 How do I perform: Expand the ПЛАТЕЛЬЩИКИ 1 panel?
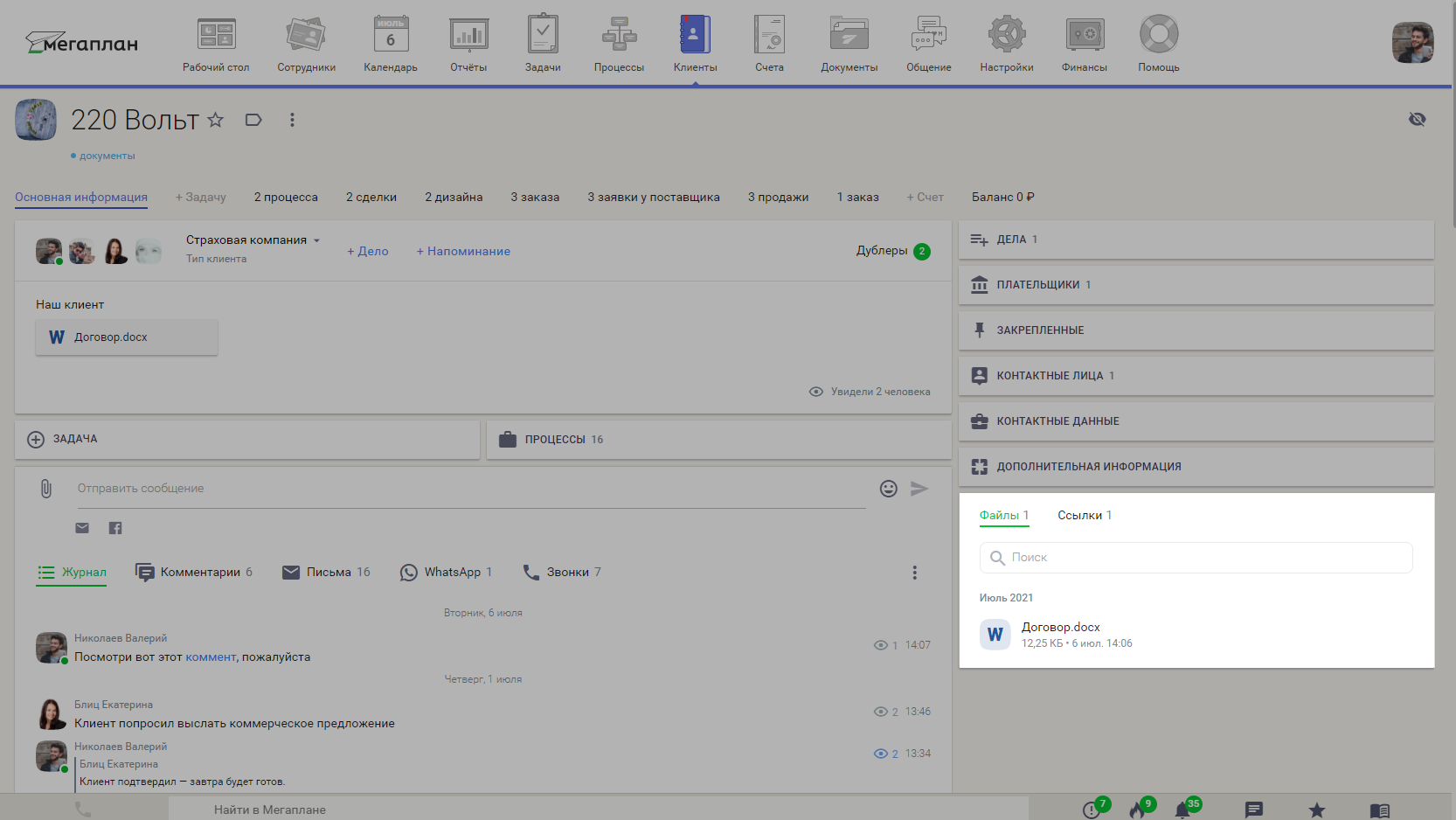click(x=1196, y=285)
